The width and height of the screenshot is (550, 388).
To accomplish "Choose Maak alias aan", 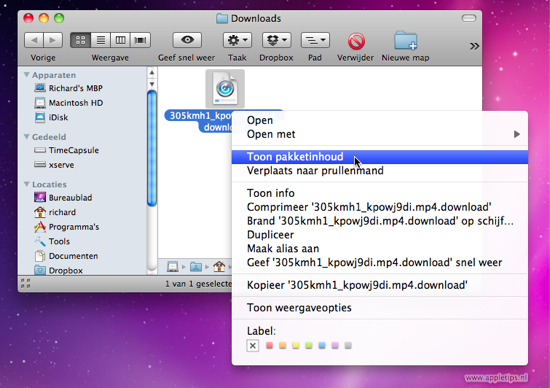I will click(x=380, y=248).
